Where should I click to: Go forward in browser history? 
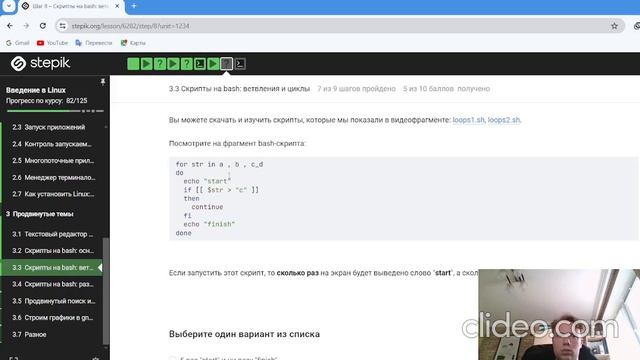(26, 26)
